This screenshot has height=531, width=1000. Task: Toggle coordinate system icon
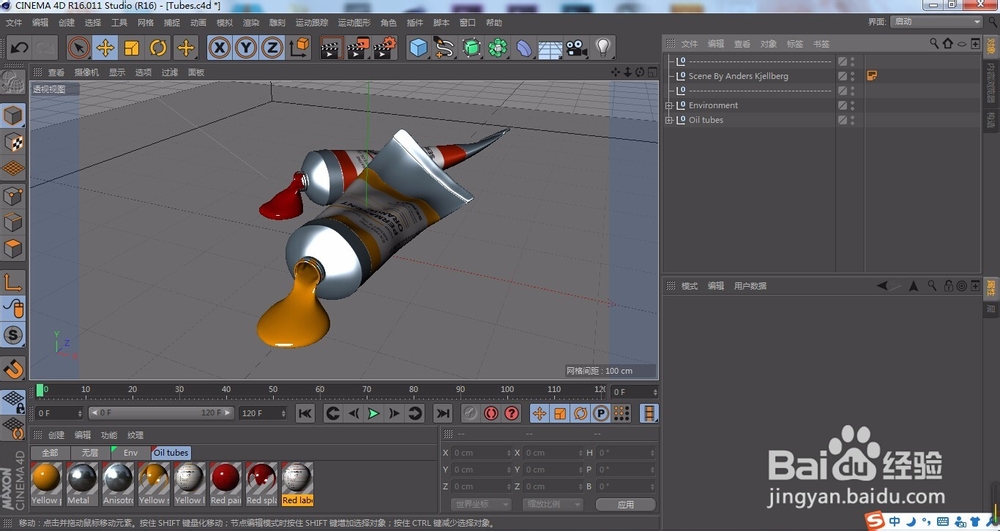pos(299,48)
